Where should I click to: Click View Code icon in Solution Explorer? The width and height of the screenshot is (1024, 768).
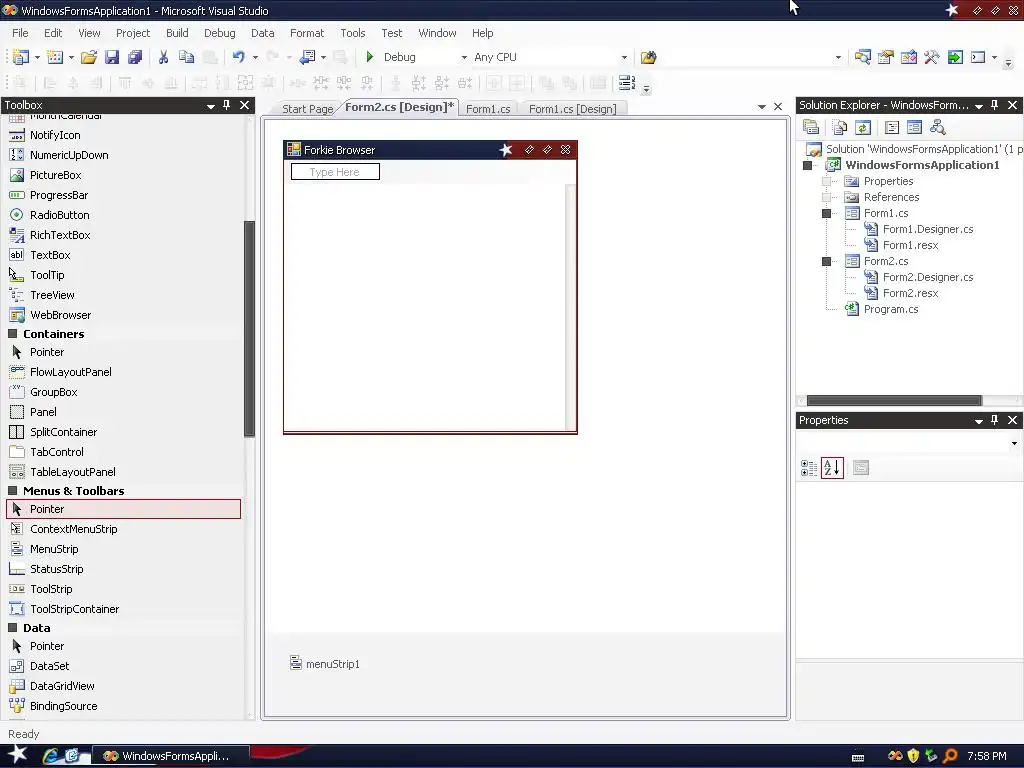click(x=891, y=127)
